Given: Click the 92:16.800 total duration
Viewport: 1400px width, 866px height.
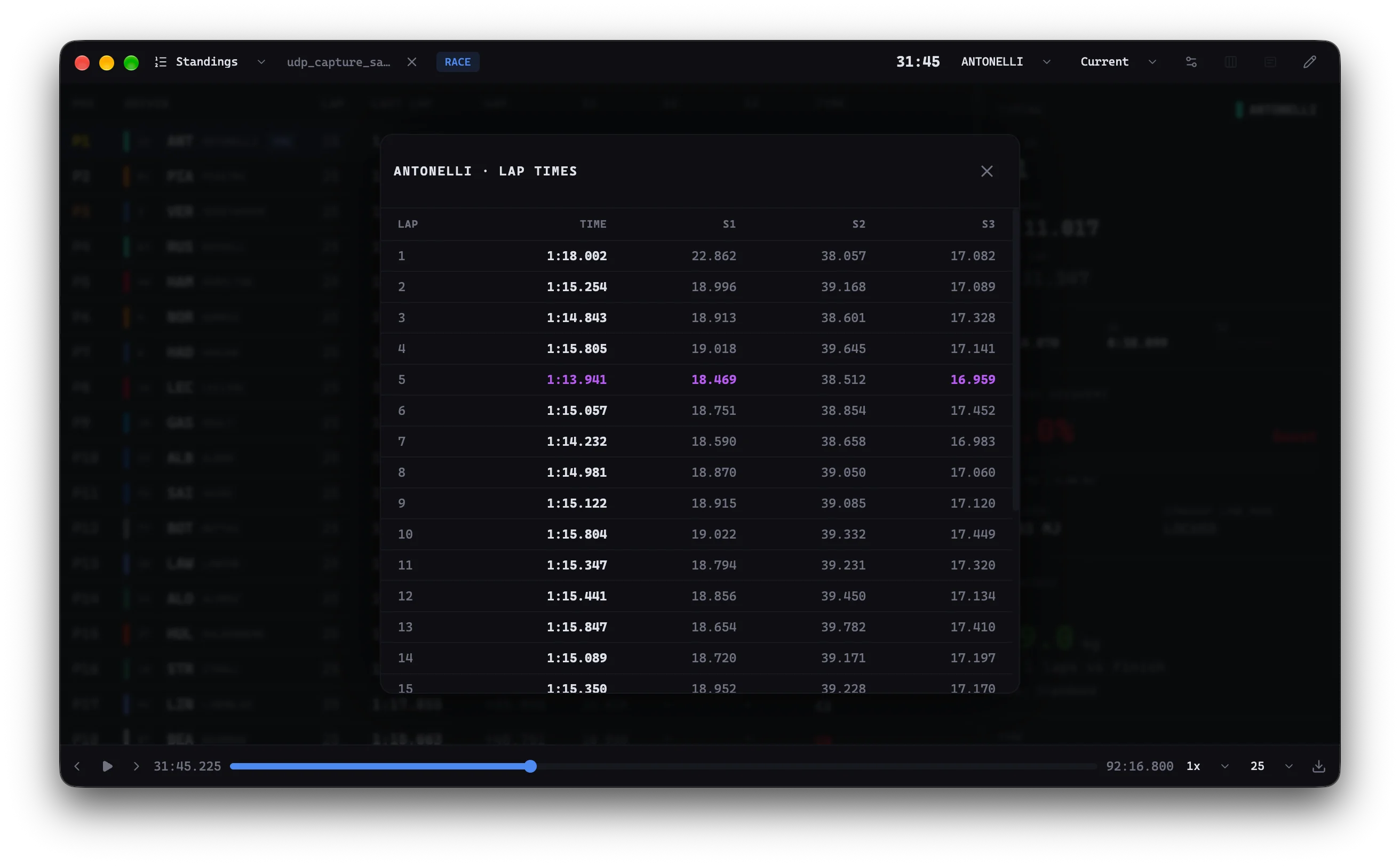Looking at the screenshot, I should click(x=1139, y=766).
